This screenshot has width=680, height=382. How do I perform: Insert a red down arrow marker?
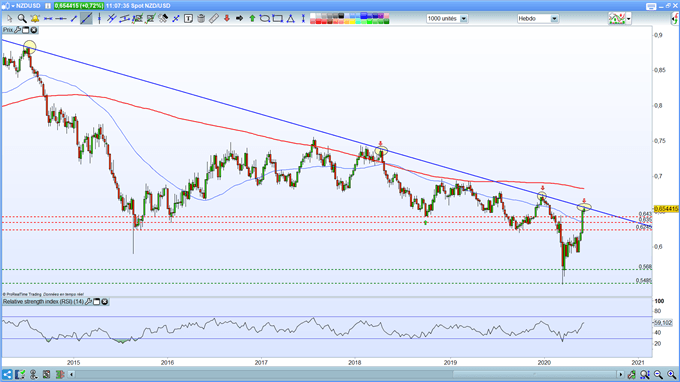tap(226, 19)
